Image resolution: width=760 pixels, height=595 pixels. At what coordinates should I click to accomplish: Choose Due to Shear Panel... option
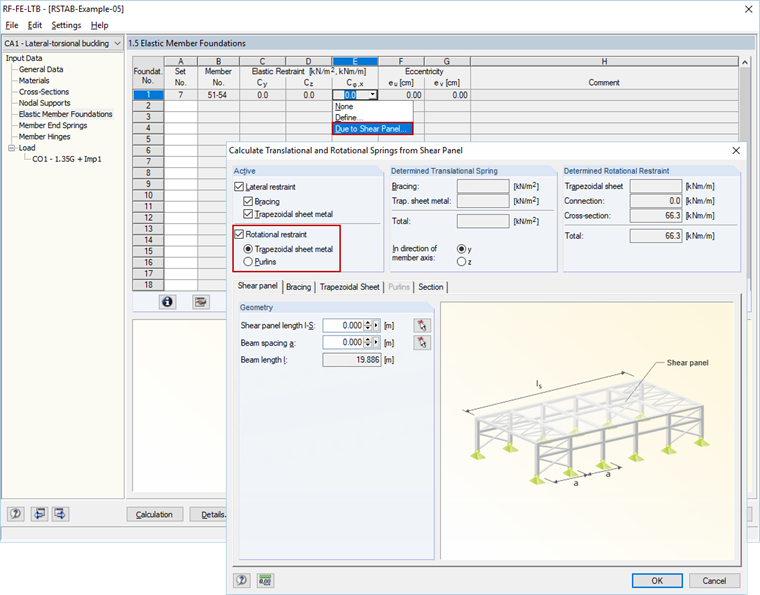tap(372, 128)
